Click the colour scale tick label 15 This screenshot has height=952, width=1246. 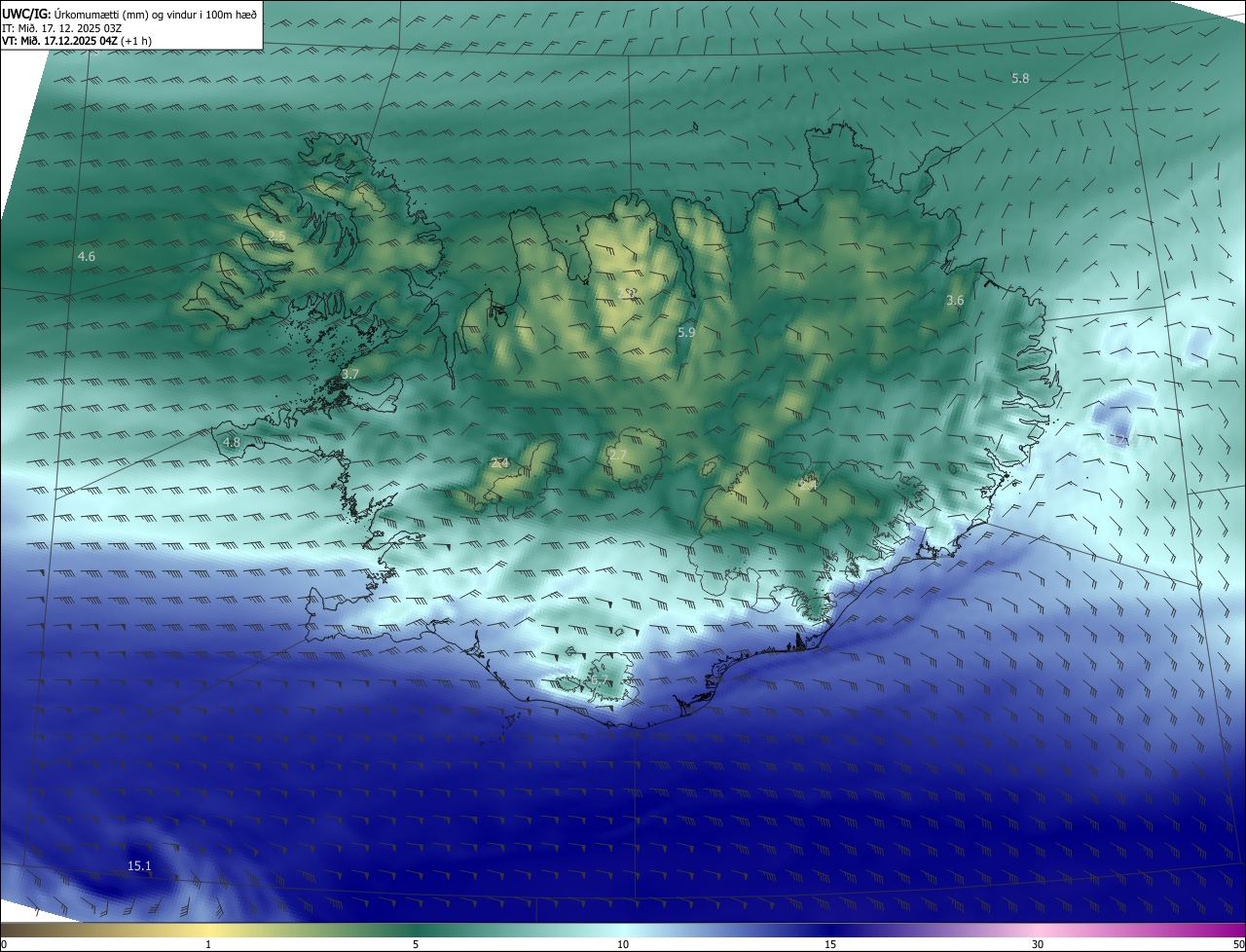pyautogui.click(x=830, y=944)
